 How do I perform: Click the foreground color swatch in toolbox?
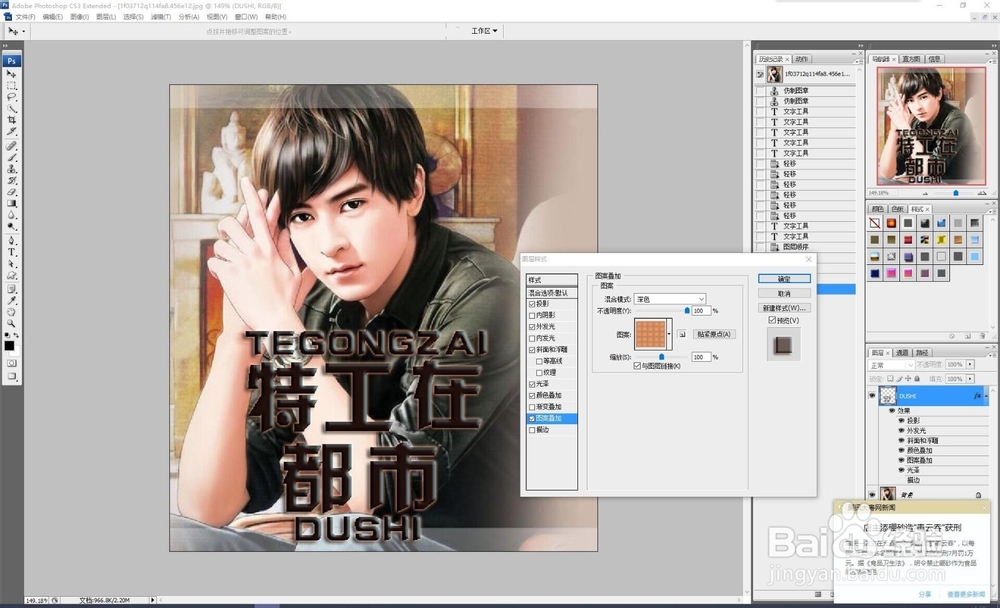pyautogui.click(x=9, y=346)
